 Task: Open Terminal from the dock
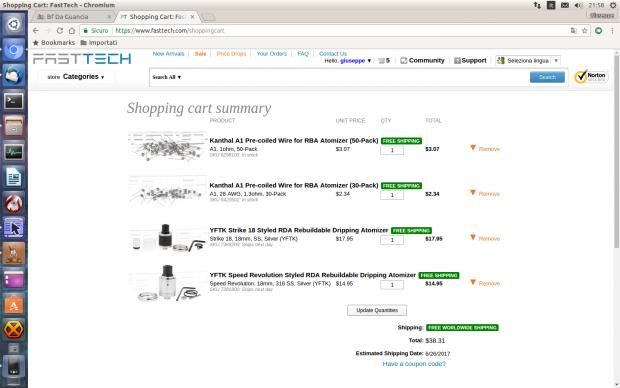point(13,101)
